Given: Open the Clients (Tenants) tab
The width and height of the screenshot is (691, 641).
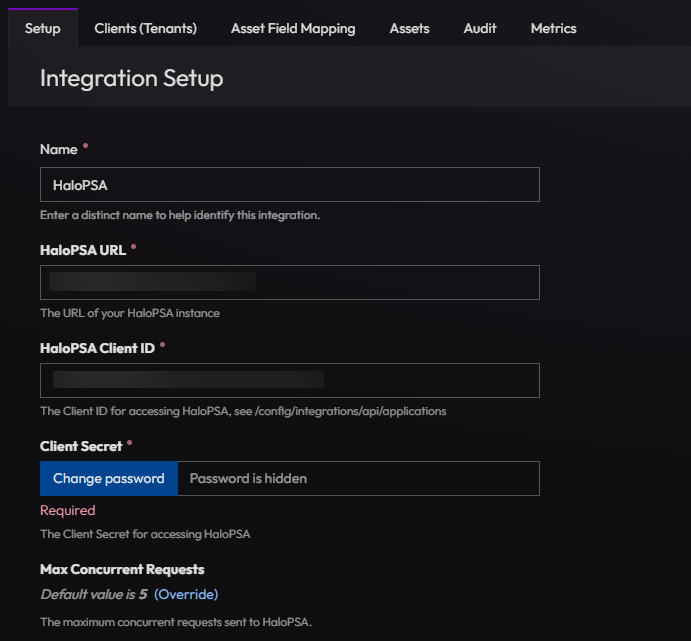Looking at the screenshot, I should [x=145, y=28].
